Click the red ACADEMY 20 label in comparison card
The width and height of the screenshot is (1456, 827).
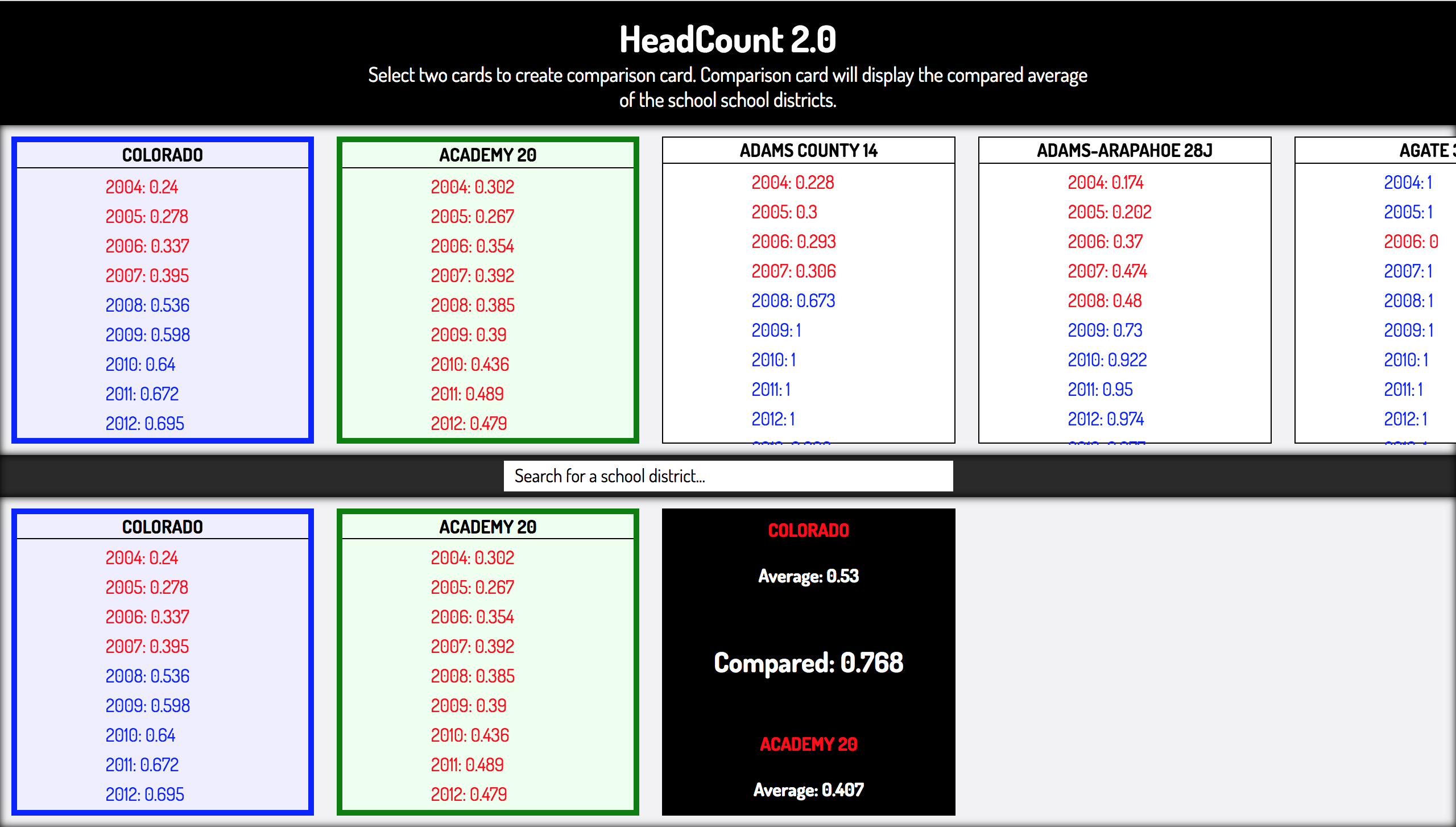(808, 744)
